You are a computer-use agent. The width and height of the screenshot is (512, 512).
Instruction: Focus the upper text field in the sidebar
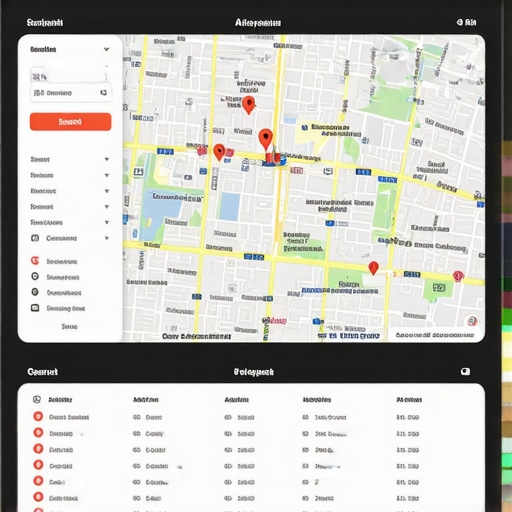(x=69, y=76)
